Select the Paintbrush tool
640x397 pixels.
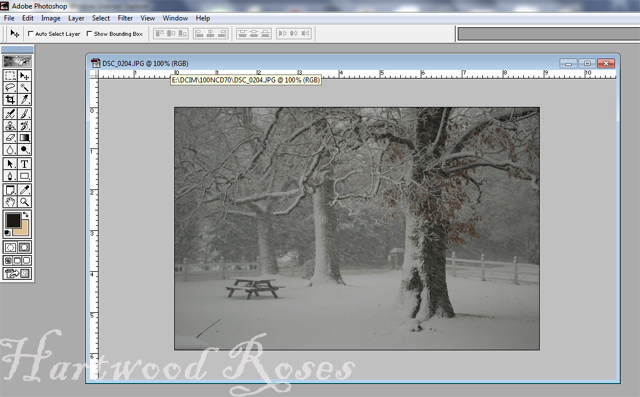click(x=24, y=113)
